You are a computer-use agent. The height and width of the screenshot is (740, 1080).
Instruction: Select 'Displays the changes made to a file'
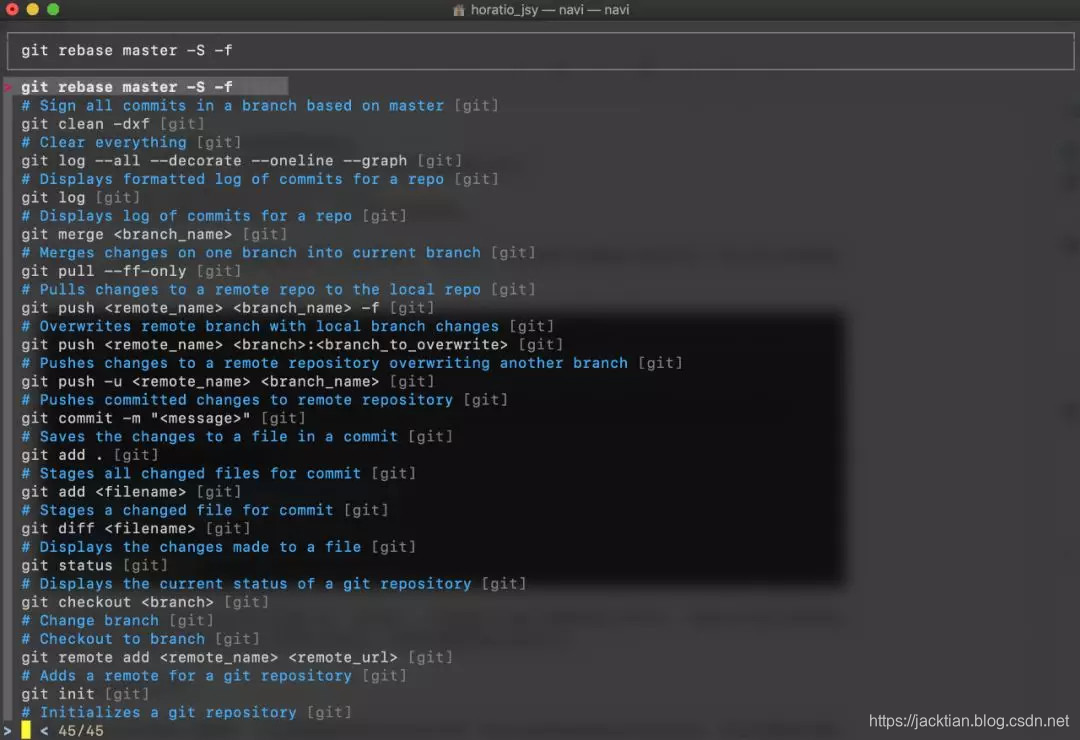(x=218, y=547)
